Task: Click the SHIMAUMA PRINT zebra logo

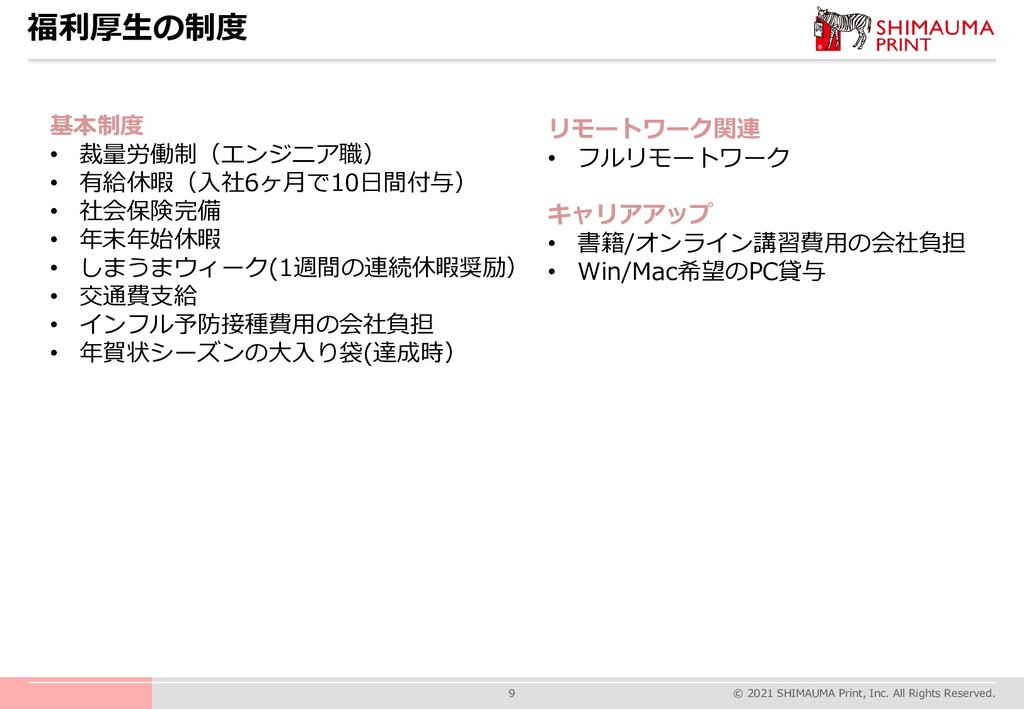Action: (904, 29)
